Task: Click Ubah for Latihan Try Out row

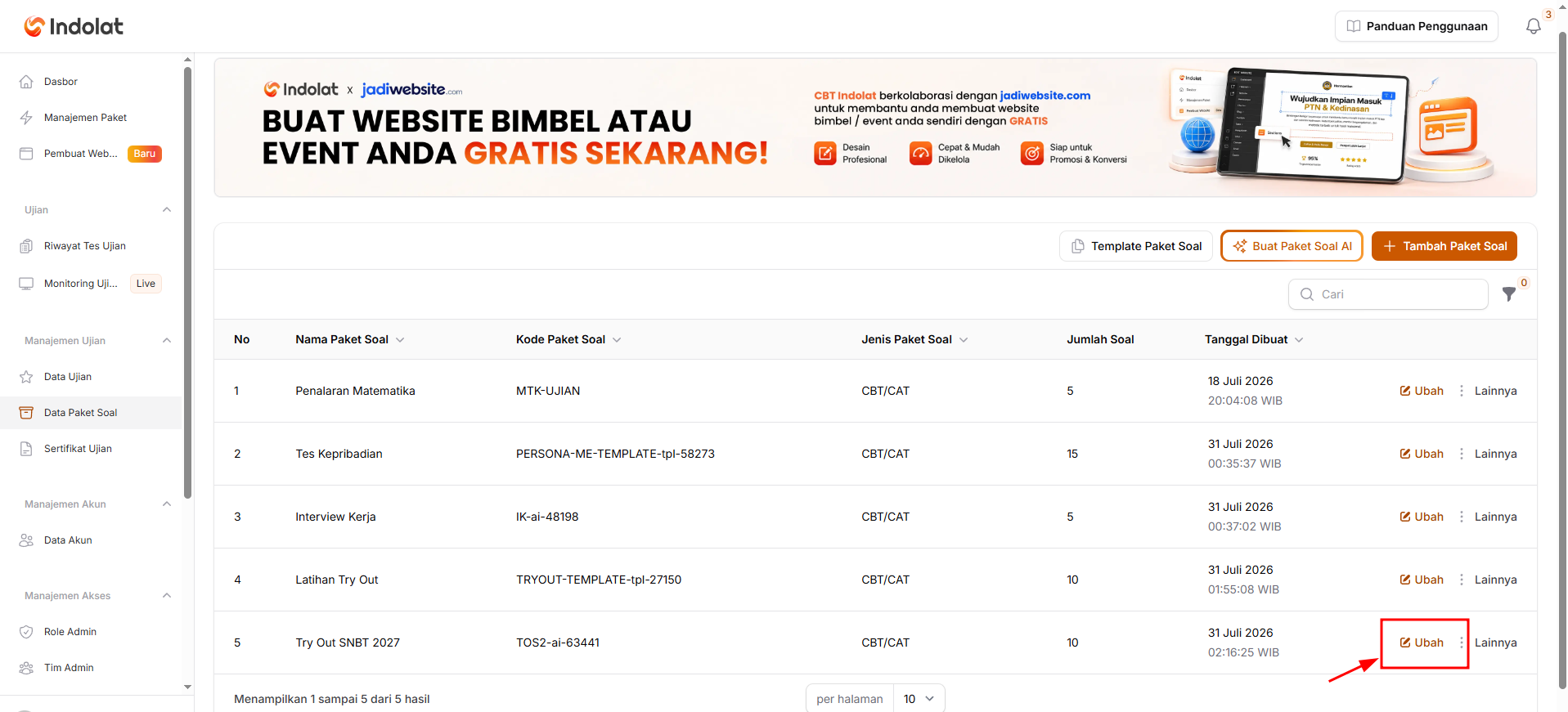Action: [1422, 580]
